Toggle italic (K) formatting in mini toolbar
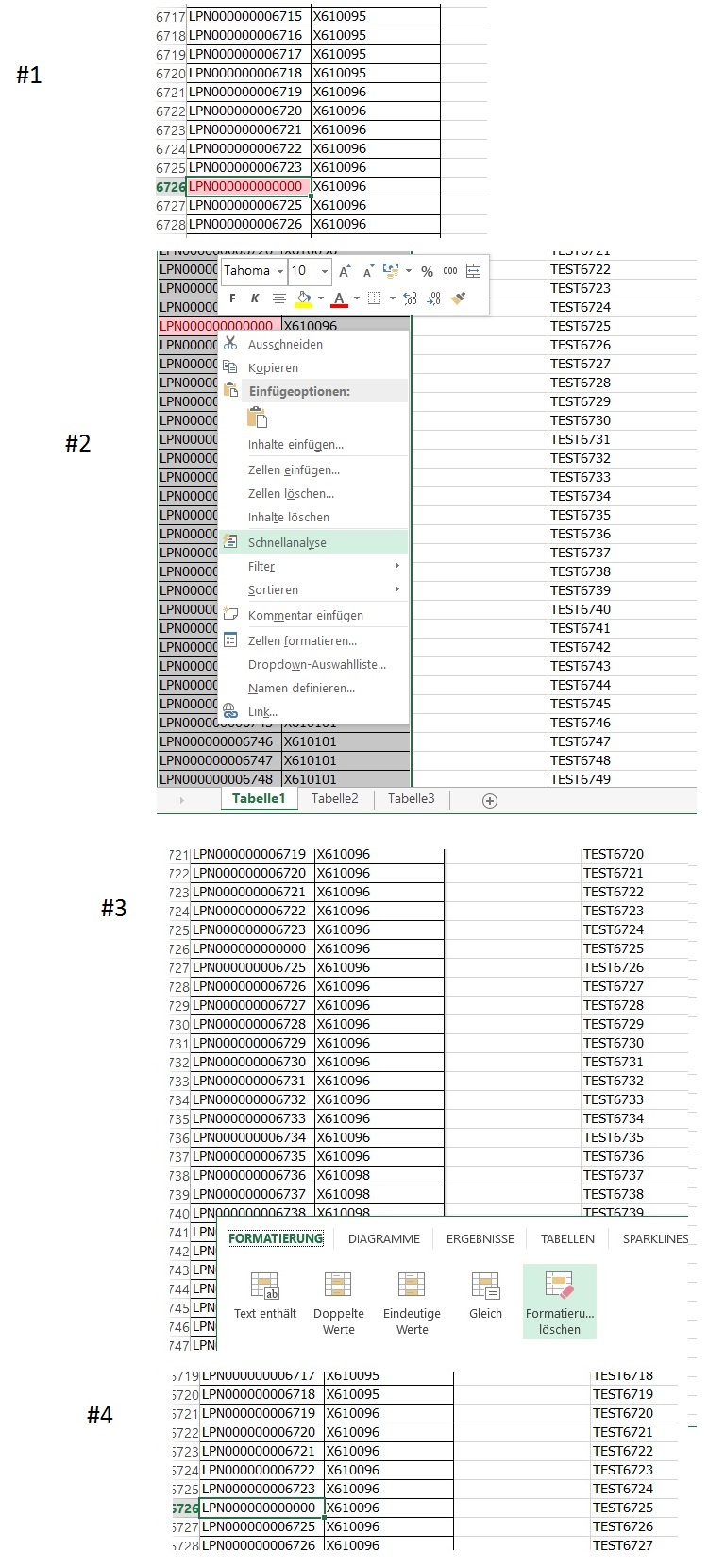 coord(255,298)
